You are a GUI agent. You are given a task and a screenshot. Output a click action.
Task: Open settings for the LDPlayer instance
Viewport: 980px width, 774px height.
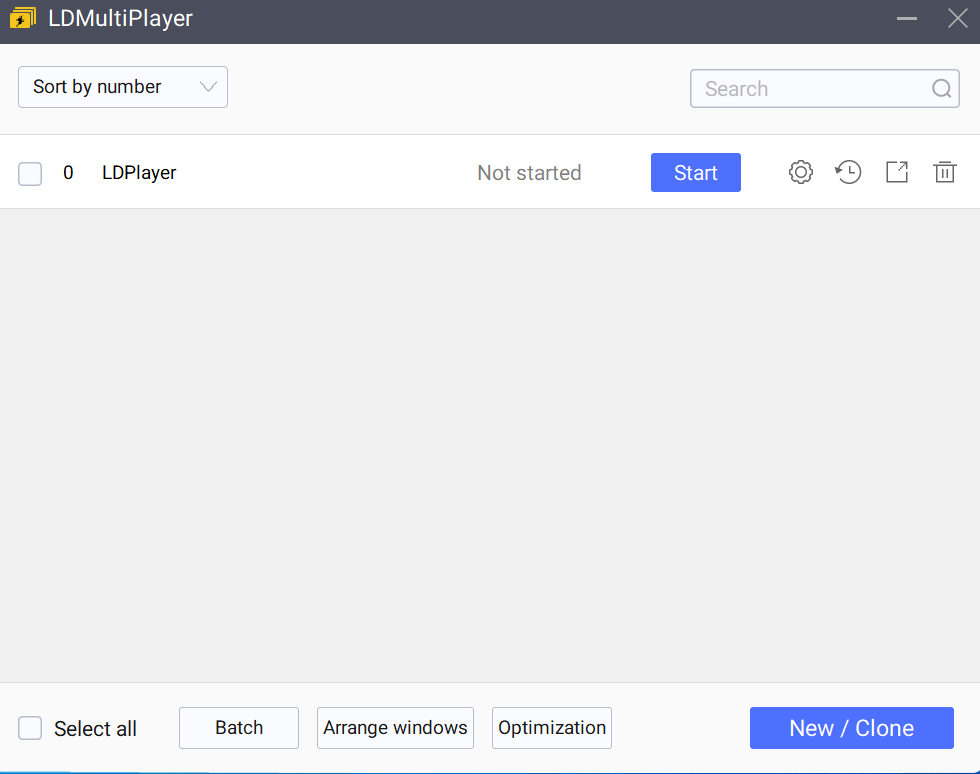[x=800, y=172]
